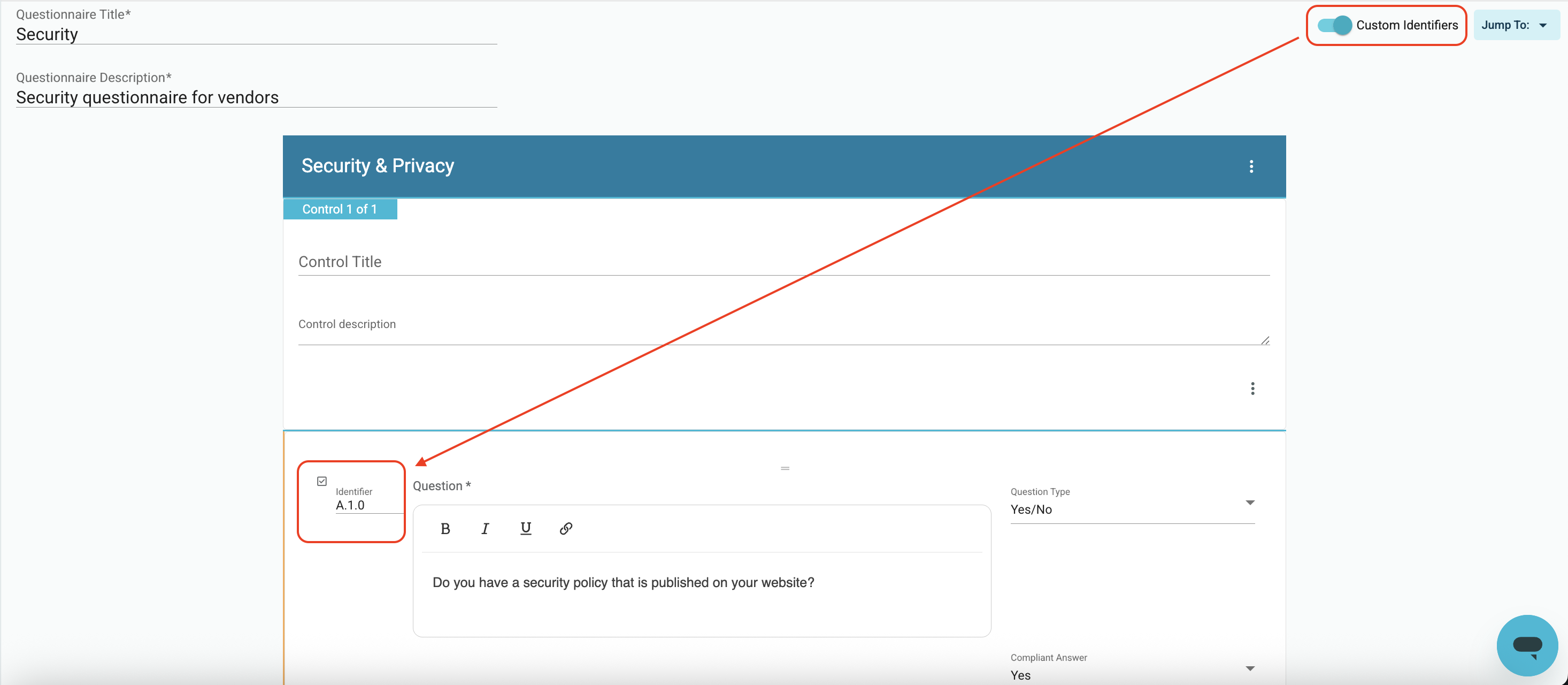The image size is (1568, 685).
Task: Apply italic formatting to question text
Action: tap(485, 529)
